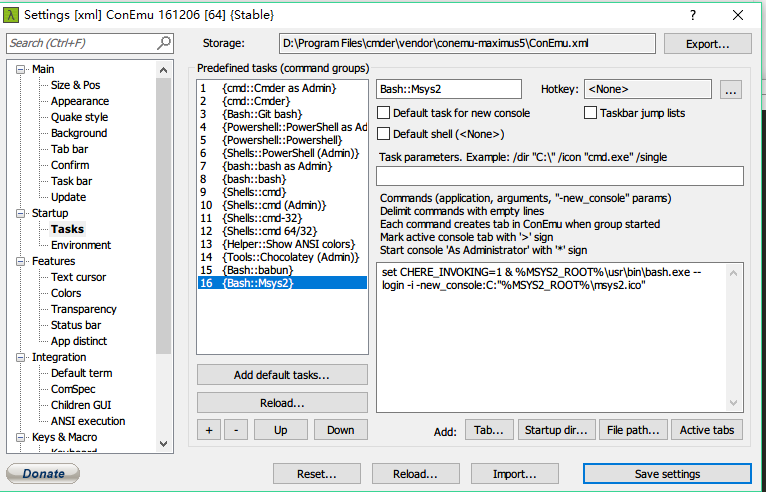
Task: Collapse the Main tree node
Action: [x=20, y=69]
